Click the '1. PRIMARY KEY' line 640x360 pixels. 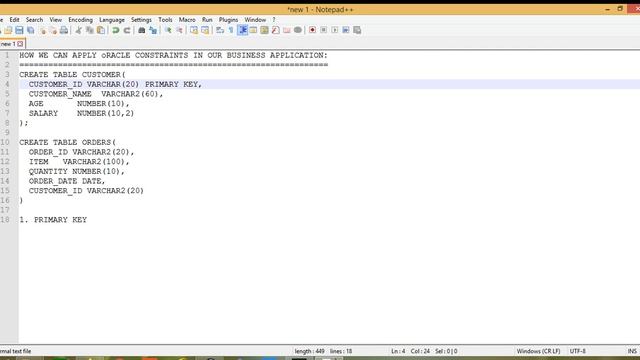click(x=53, y=220)
